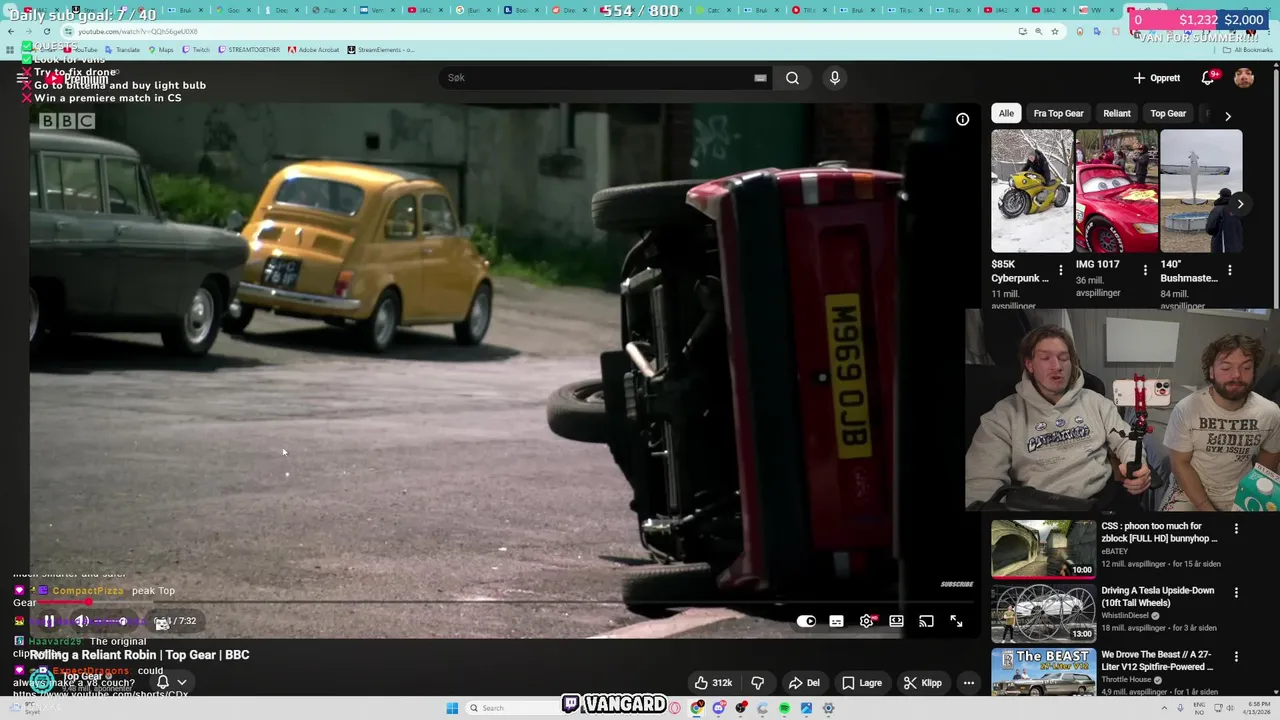The height and width of the screenshot is (720, 1280).
Task: Dislike the video with thumbs down
Action: (758, 683)
